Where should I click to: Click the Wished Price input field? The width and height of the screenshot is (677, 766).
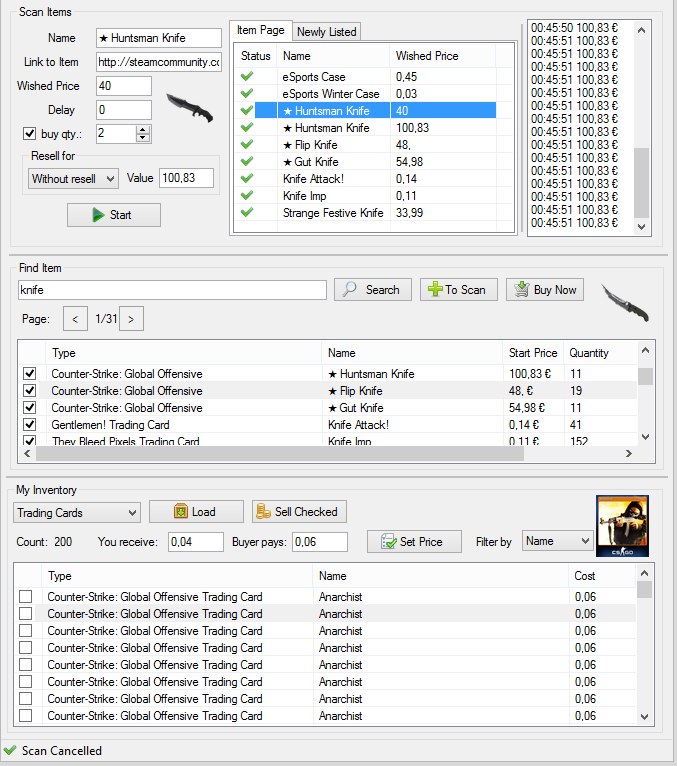click(x=124, y=86)
